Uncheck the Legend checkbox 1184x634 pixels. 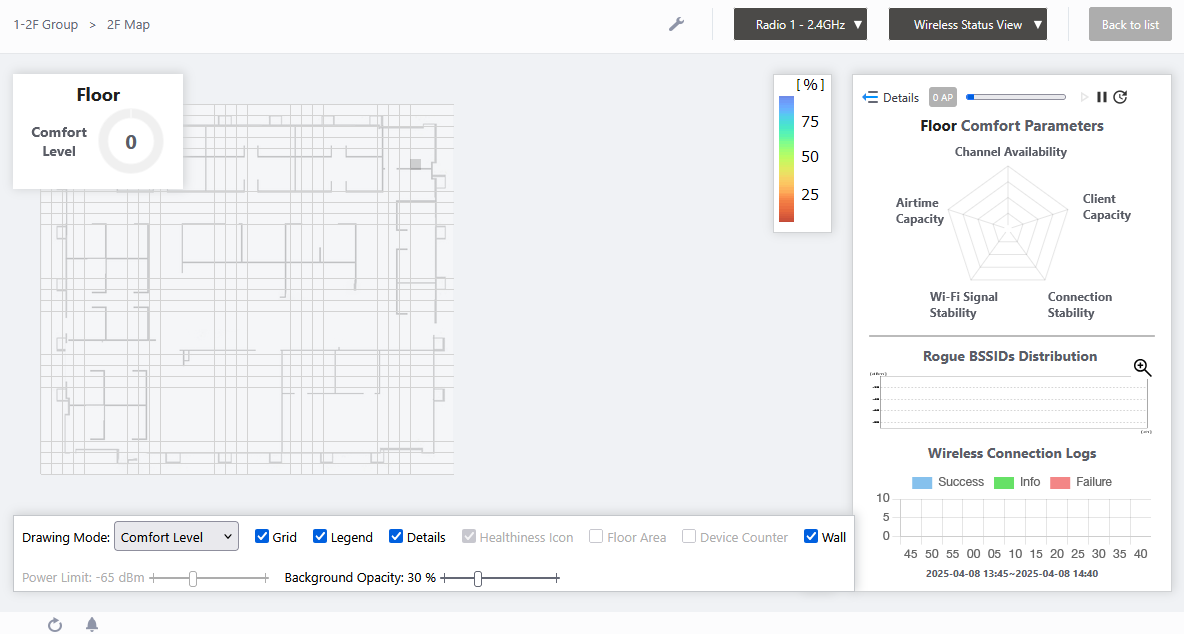[320, 536]
